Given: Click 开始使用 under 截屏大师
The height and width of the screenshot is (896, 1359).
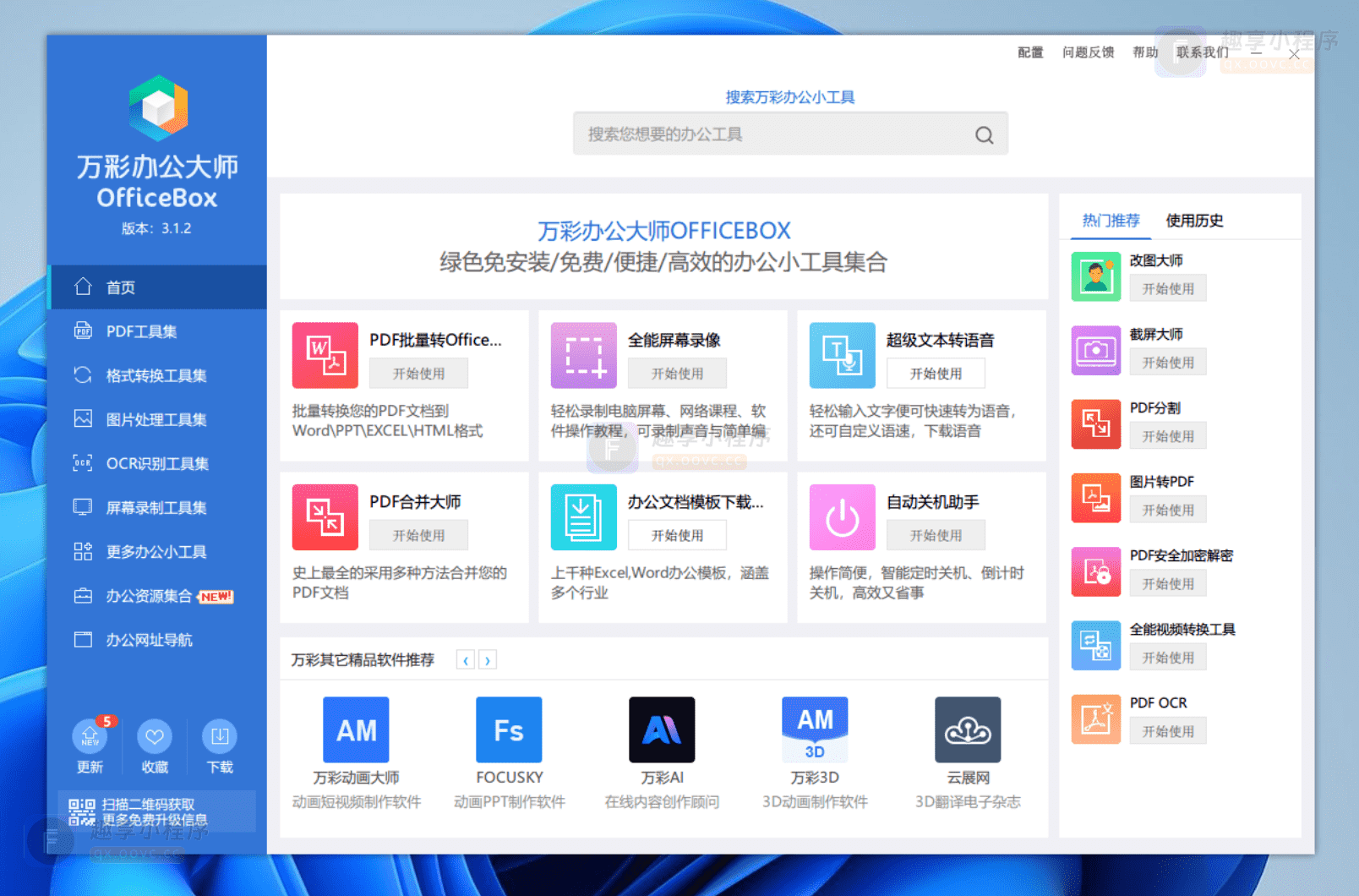Looking at the screenshot, I should click(x=1168, y=363).
